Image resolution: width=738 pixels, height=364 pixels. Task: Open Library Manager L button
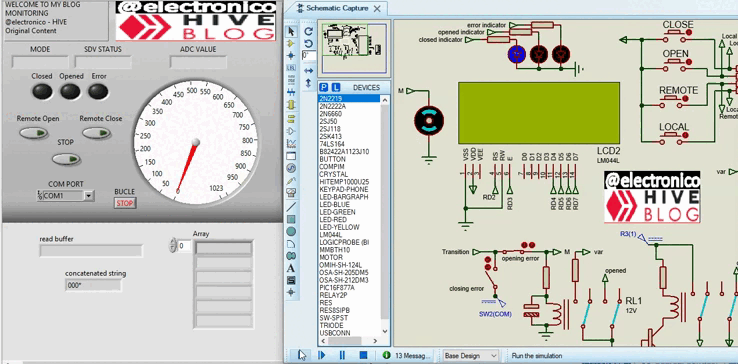(336, 87)
